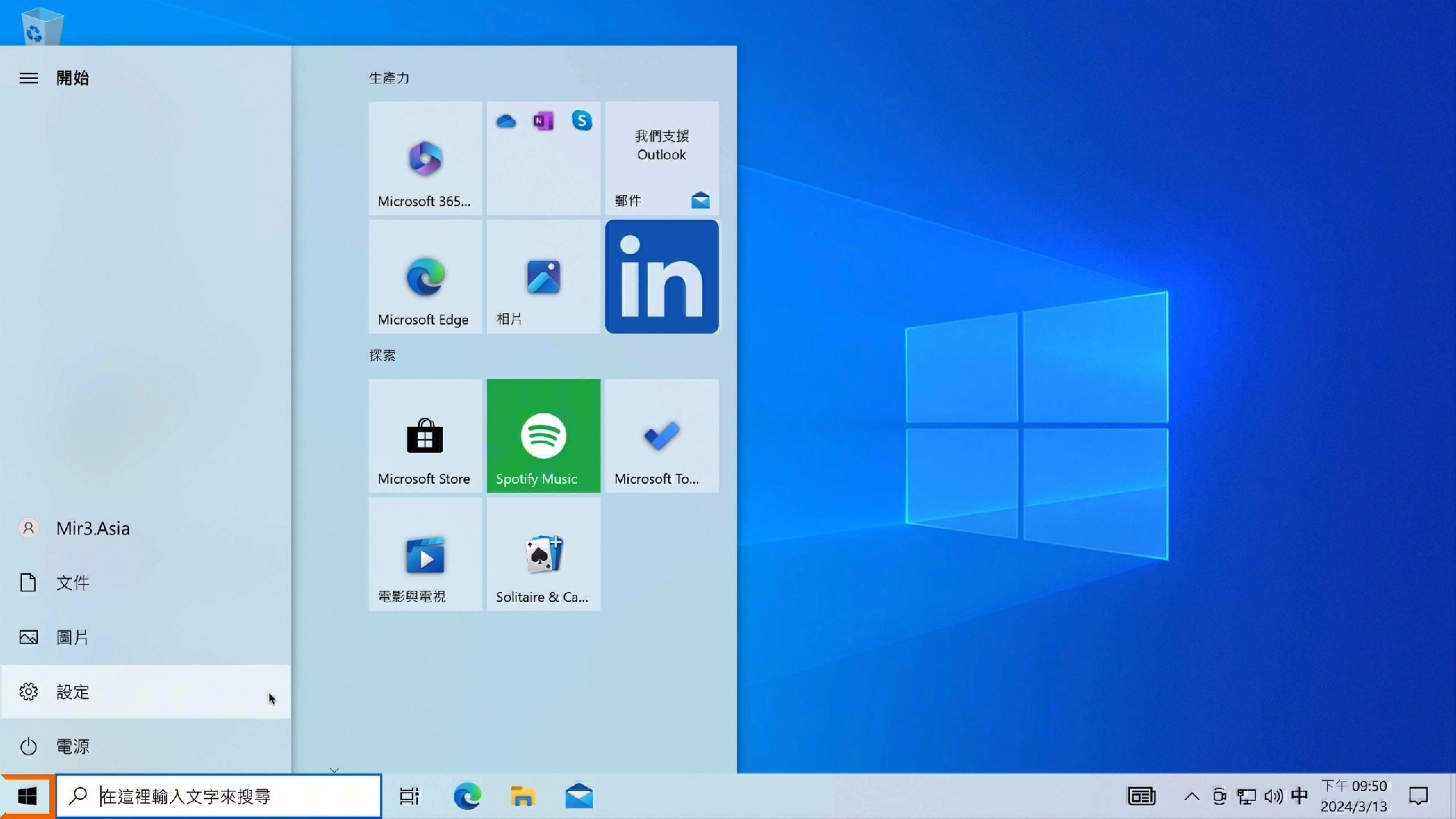Viewport: 1456px width, 819px height.
Task: Show hidden tray icons with the chevron
Action: [1191, 796]
